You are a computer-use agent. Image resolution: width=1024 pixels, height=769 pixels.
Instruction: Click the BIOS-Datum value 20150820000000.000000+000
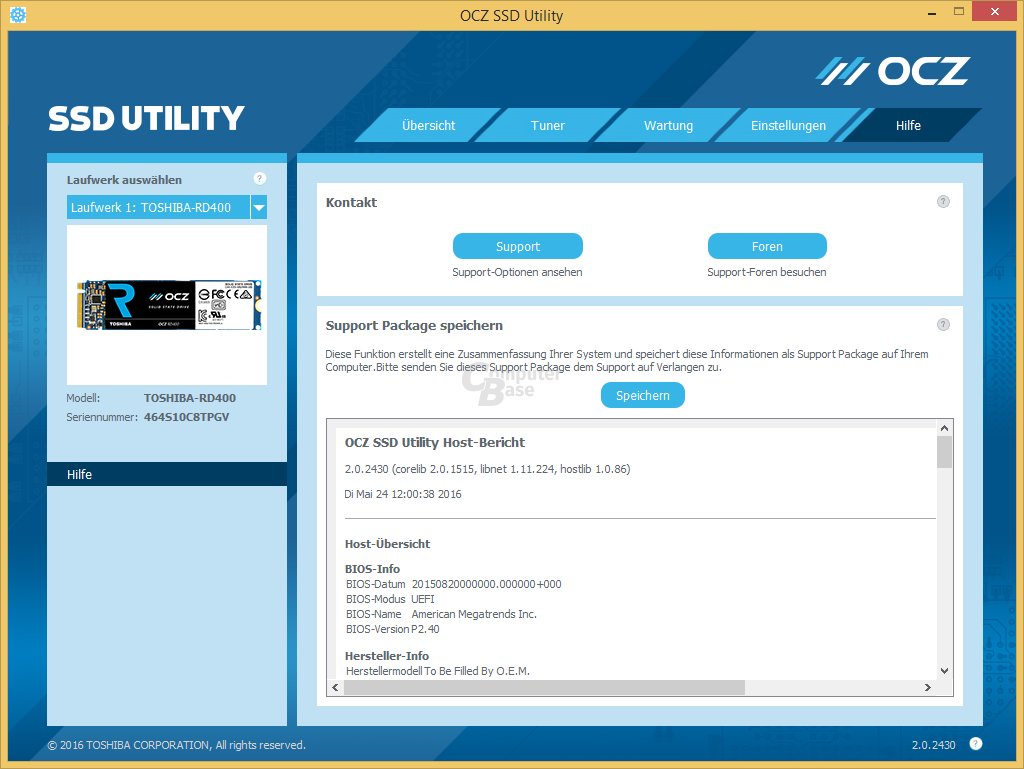click(487, 584)
